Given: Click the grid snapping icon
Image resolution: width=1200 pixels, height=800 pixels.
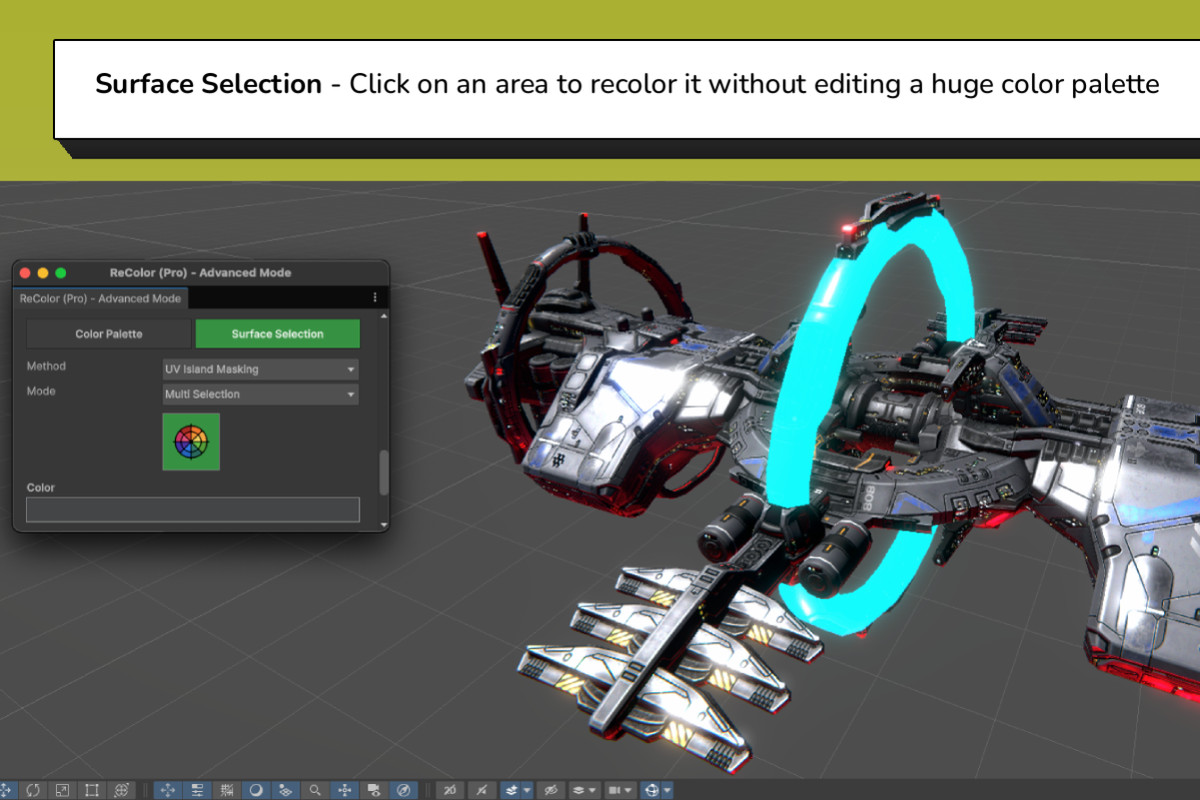Looking at the screenshot, I should (x=227, y=790).
